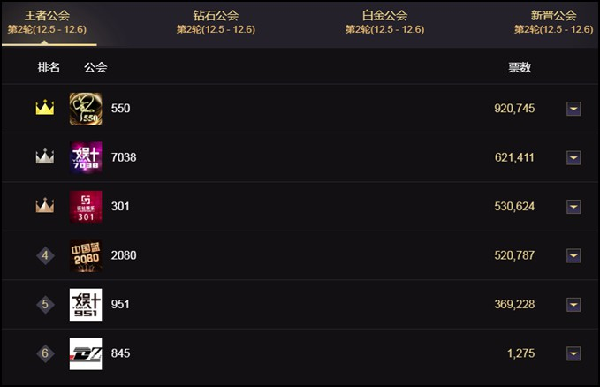Open guild 951 white logo
This screenshot has width=600, height=387.
[86, 305]
